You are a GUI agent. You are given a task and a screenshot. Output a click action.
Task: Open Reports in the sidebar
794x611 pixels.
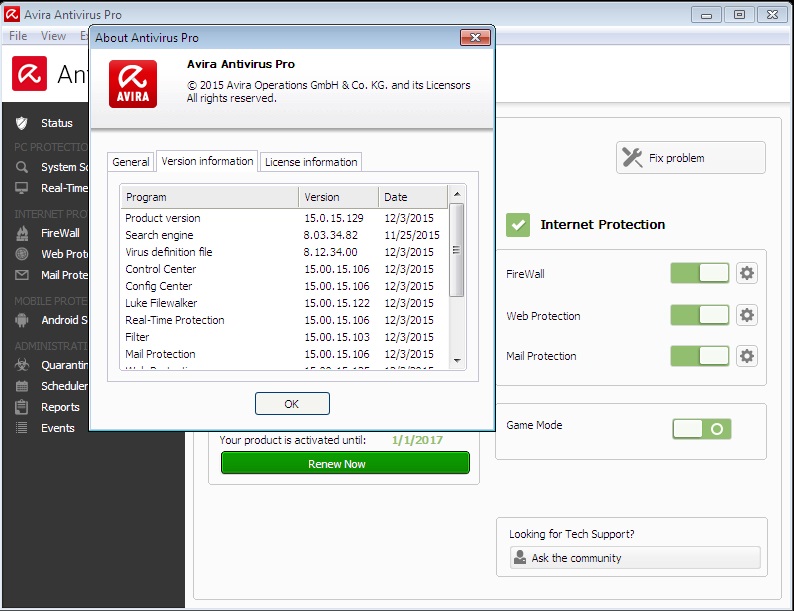click(x=60, y=407)
